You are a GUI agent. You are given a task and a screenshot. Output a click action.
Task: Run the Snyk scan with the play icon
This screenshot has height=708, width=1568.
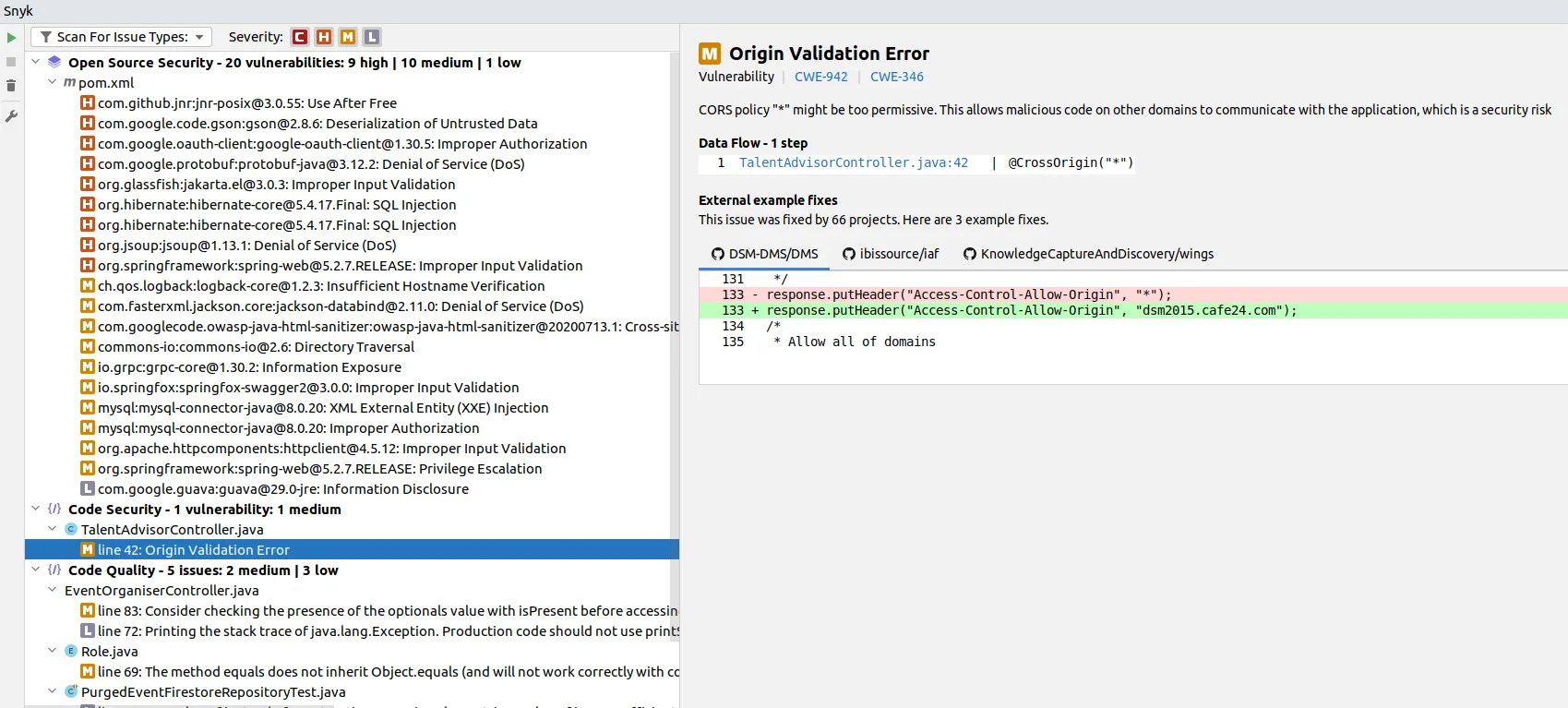click(x=11, y=38)
